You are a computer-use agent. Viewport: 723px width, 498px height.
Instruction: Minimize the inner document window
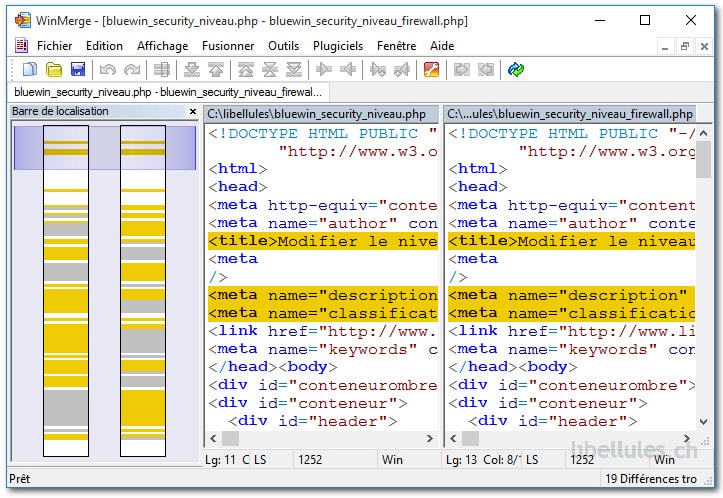click(665, 47)
